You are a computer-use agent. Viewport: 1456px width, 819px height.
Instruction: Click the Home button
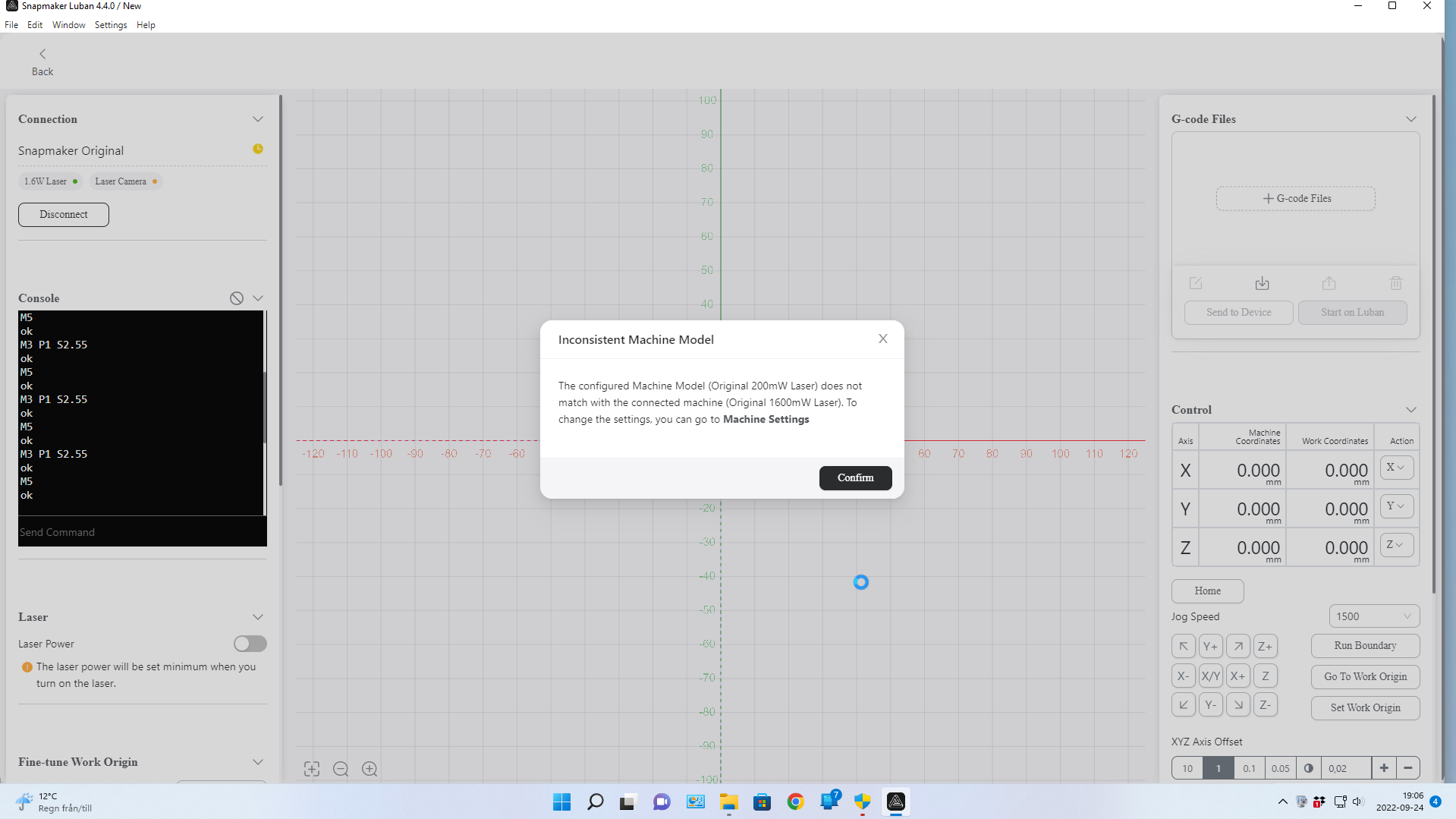[1208, 591]
